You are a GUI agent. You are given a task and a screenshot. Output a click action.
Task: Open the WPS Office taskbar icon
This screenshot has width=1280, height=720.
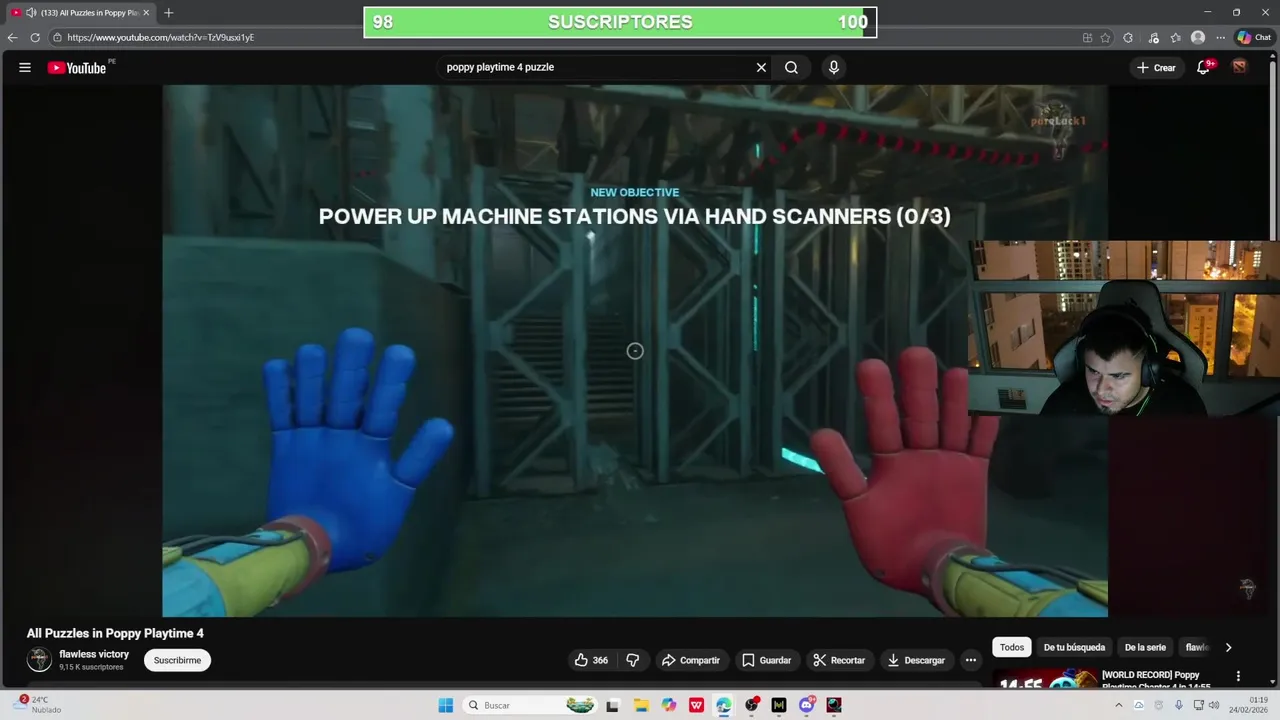pos(696,705)
